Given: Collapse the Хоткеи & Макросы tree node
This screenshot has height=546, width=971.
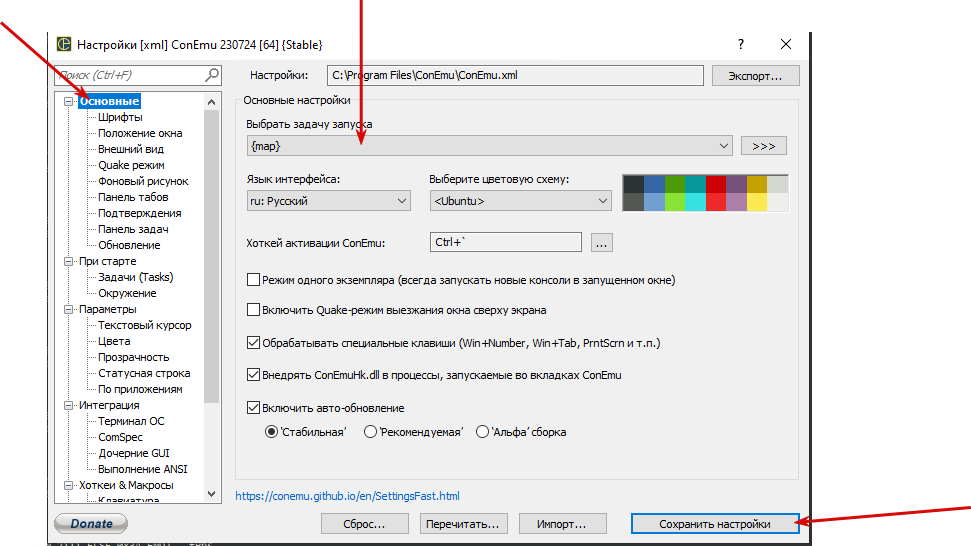Looking at the screenshot, I should tap(69, 485).
